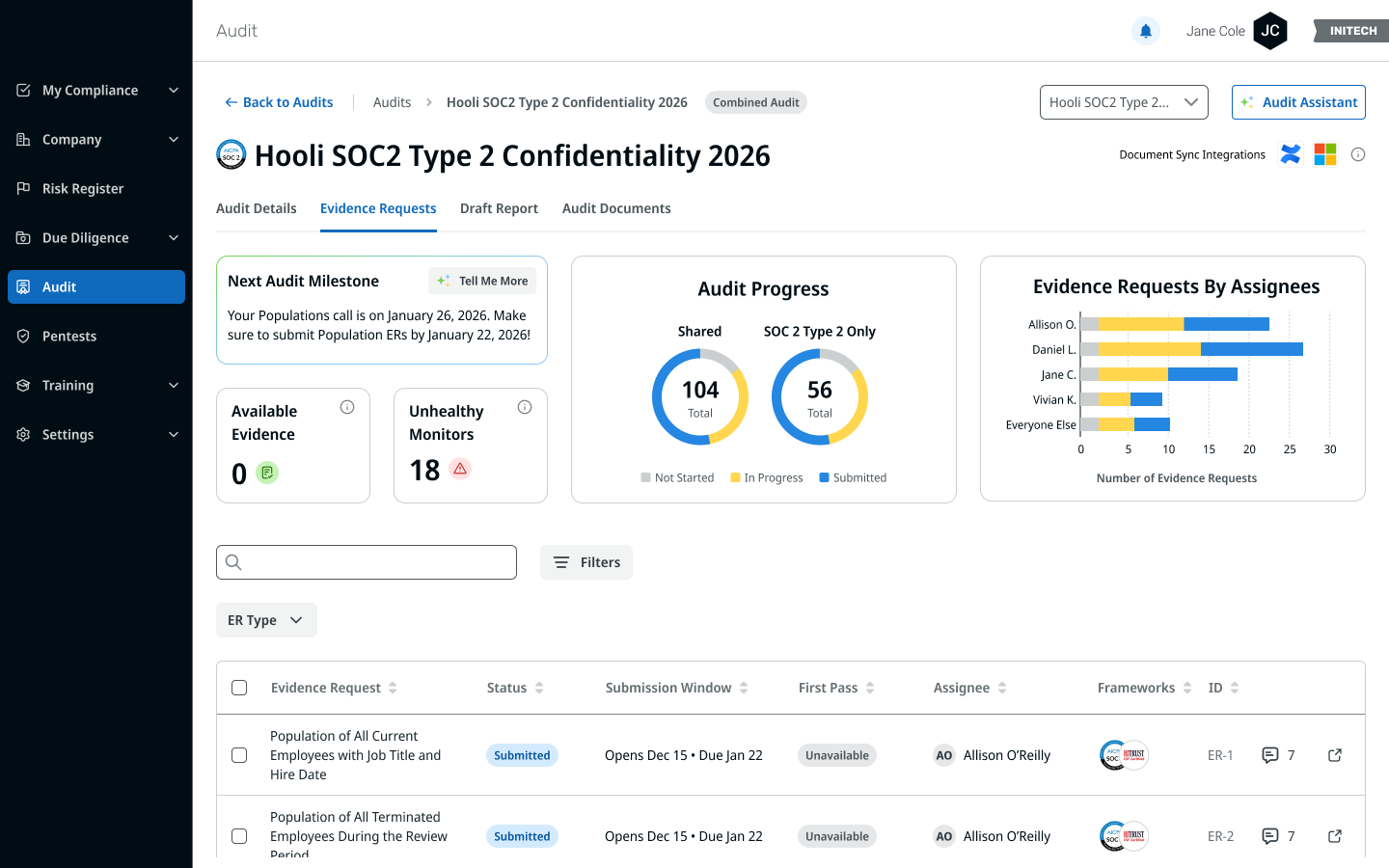Click the framework badges in ER-1 row
Viewport: 1389px width, 868px height.
pos(1124,755)
